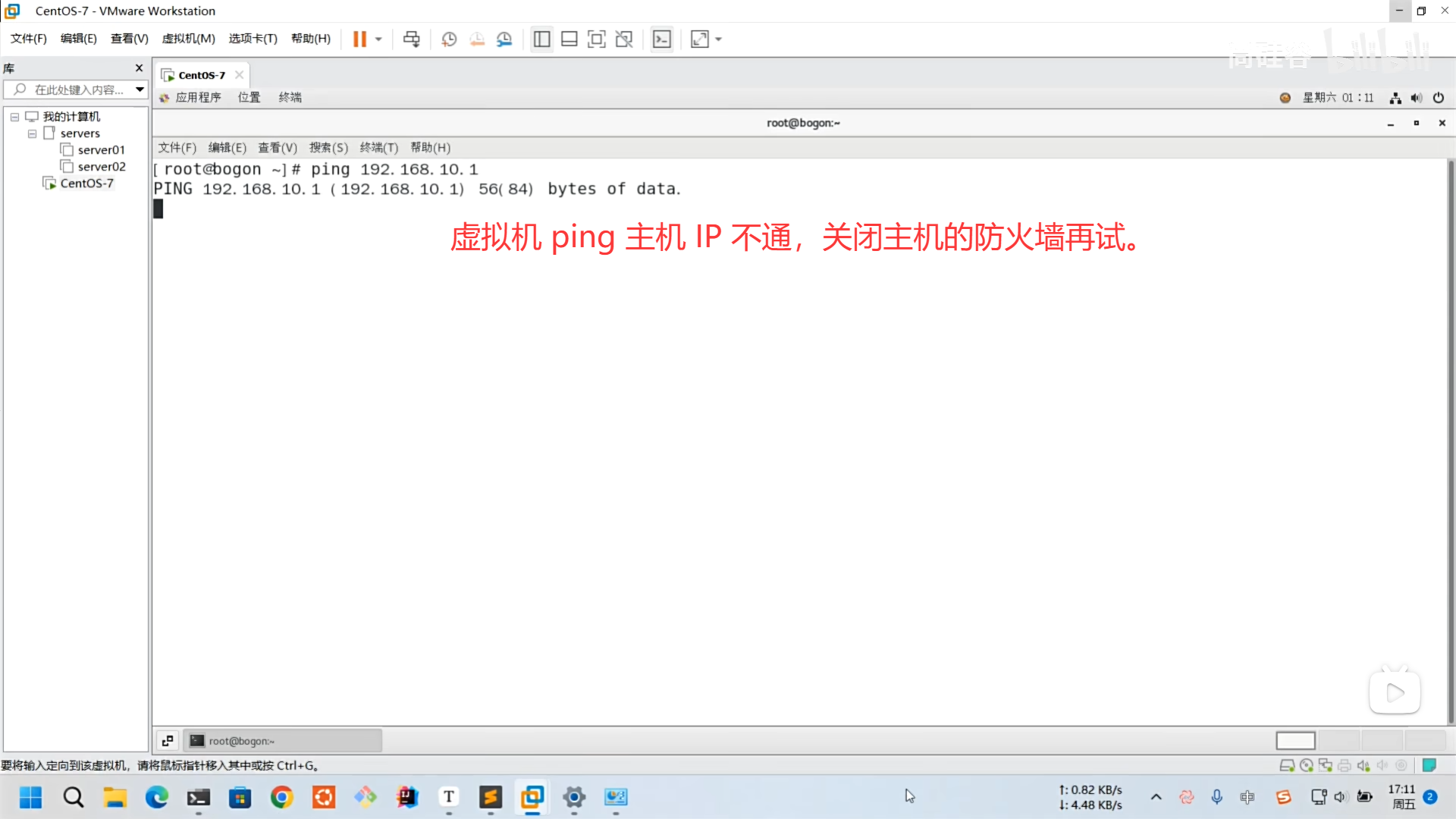Toggle Unity mode toolbar button
The width and height of the screenshot is (1456, 819).
[624, 39]
